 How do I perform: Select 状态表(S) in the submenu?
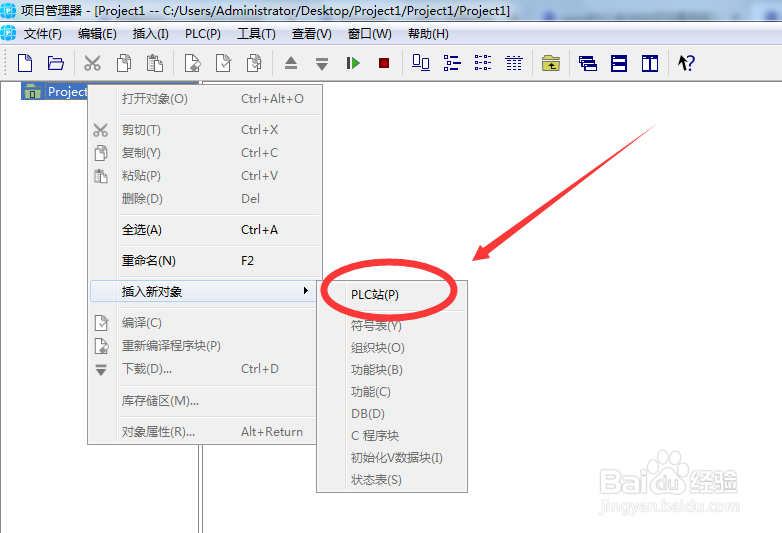click(392, 479)
